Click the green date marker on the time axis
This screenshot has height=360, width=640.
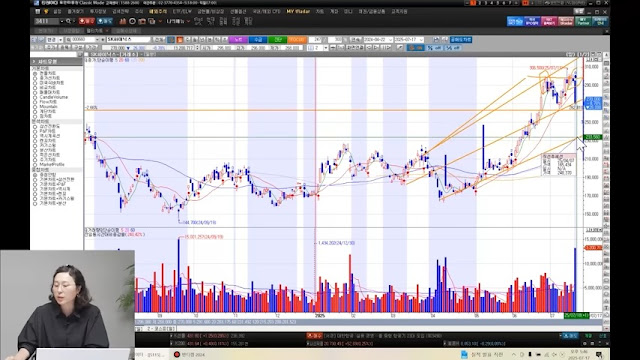[x=576, y=315]
